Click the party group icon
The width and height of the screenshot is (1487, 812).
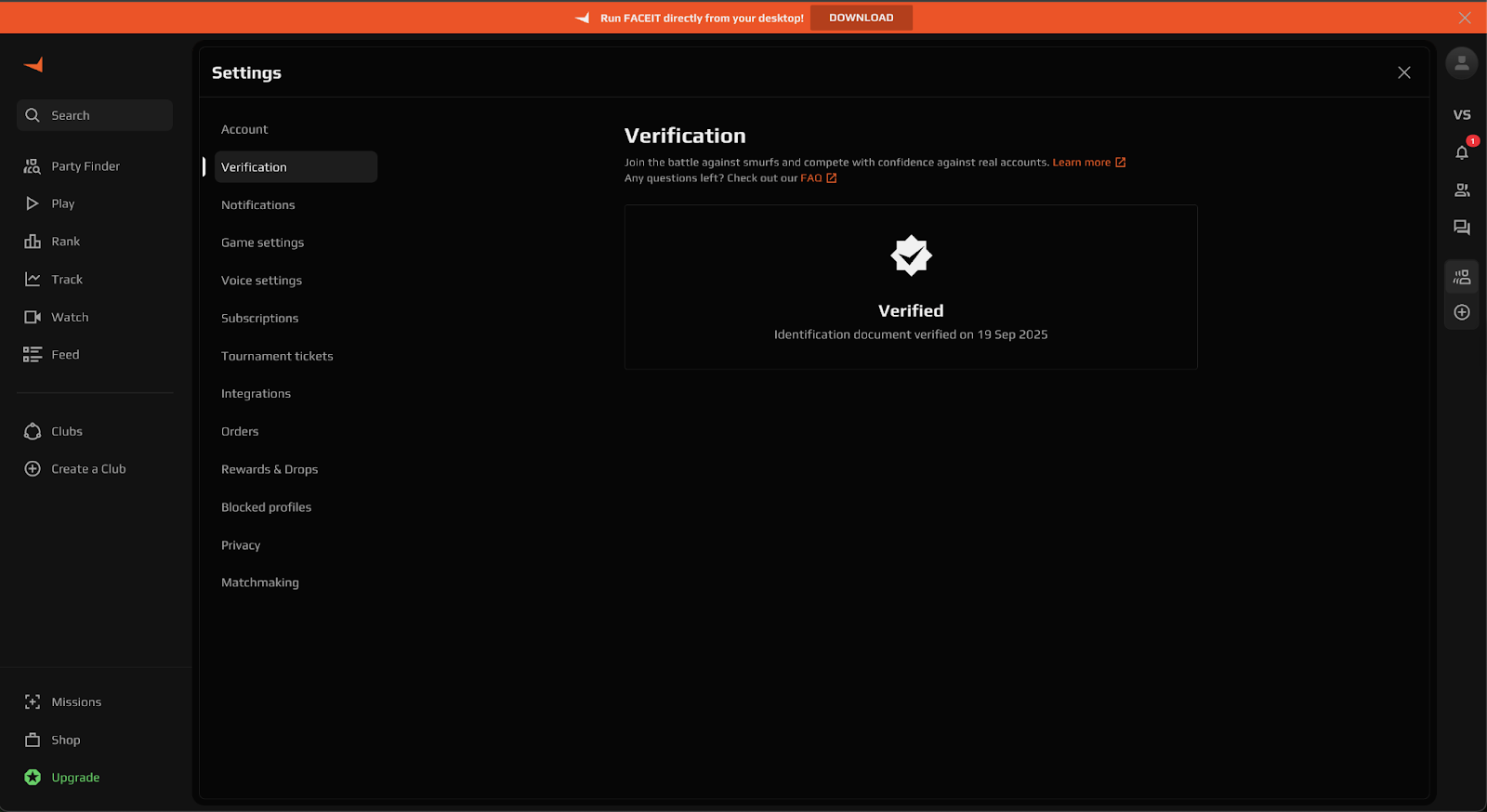tap(1461, 277)
